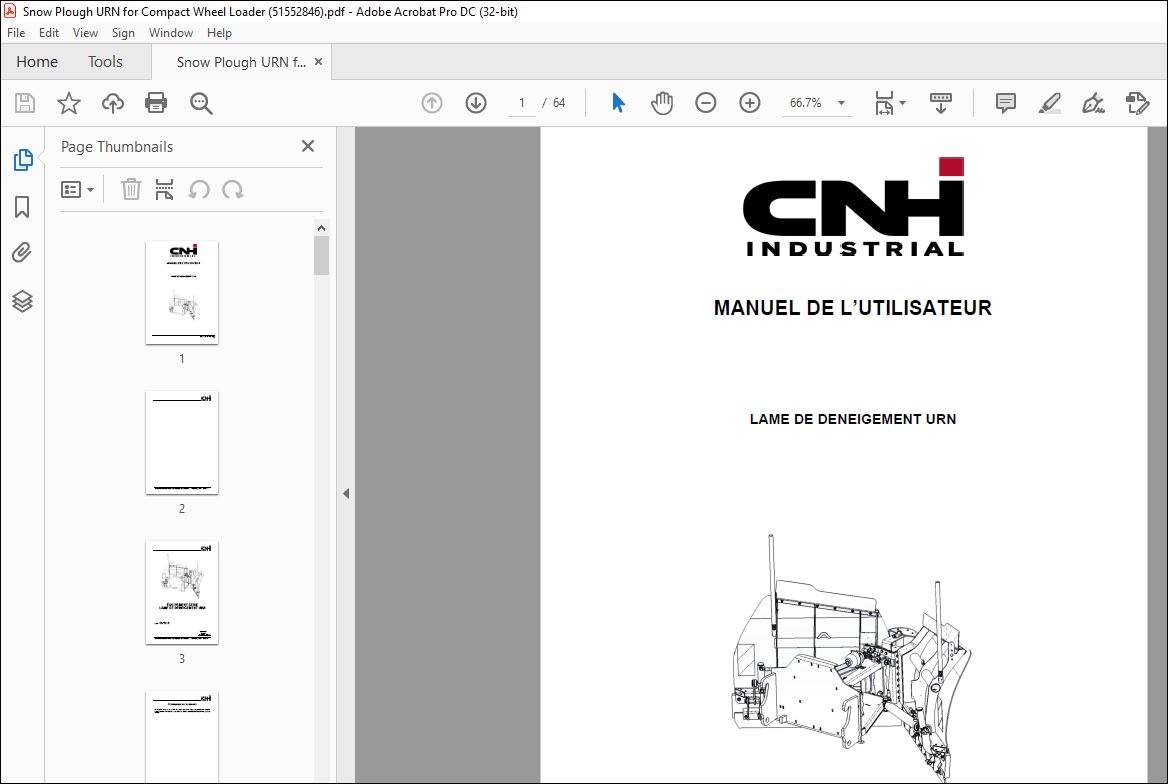
Task: Open the Bookmarks sidebar panel
Action: coord(22,206)
